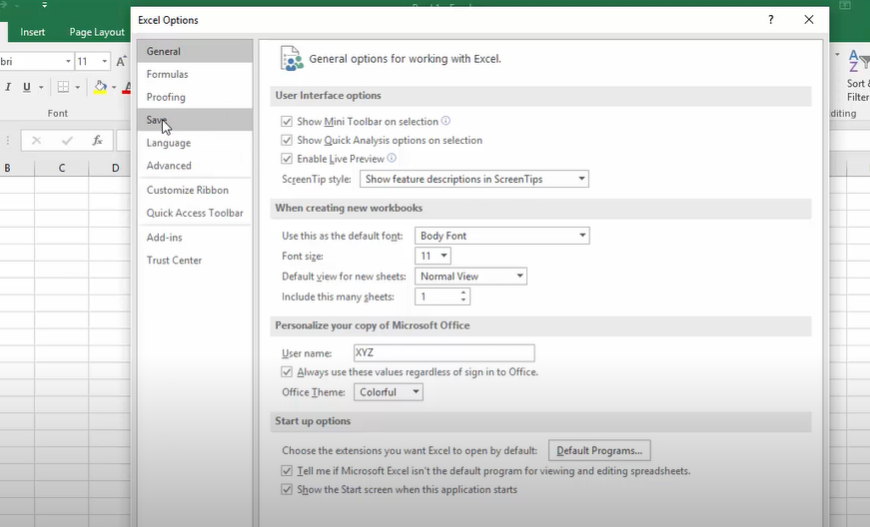Open the Font size dropdown in options

[x=433, y=256]
